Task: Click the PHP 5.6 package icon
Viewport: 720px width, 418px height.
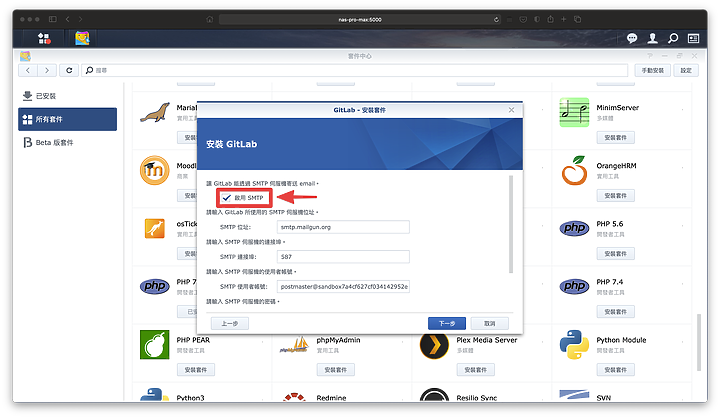Action: coord(574,228)
